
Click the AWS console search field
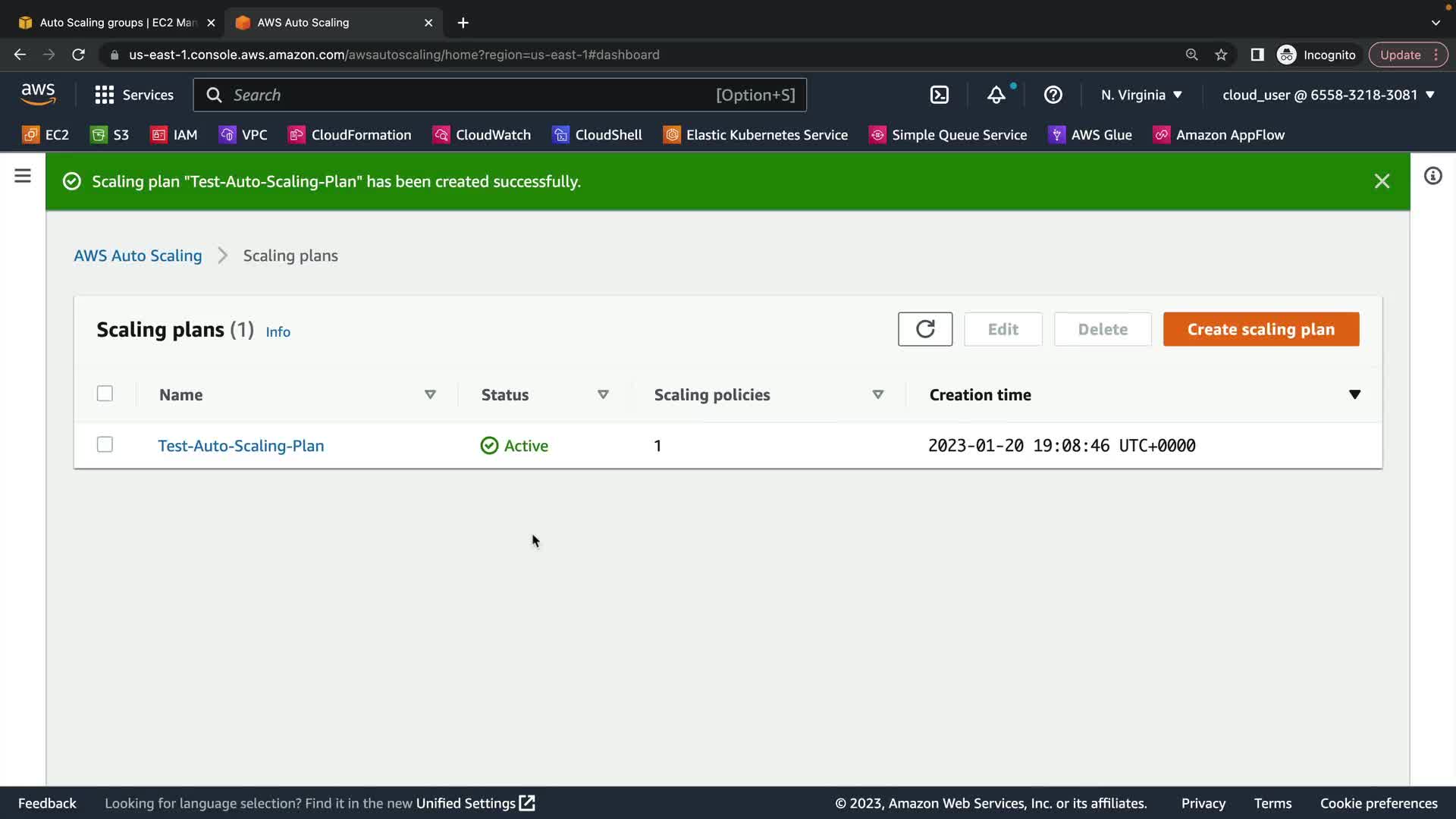(470, 95)
